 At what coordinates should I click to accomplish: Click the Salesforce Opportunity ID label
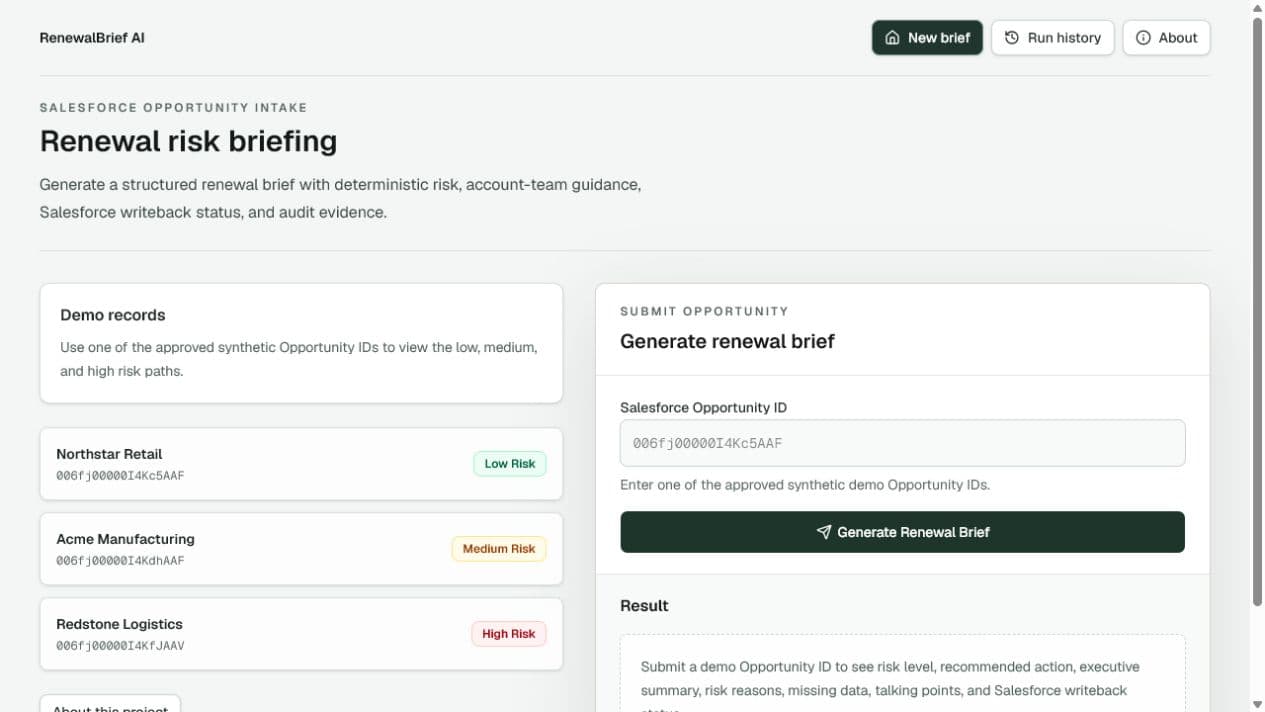click(703, 408)
